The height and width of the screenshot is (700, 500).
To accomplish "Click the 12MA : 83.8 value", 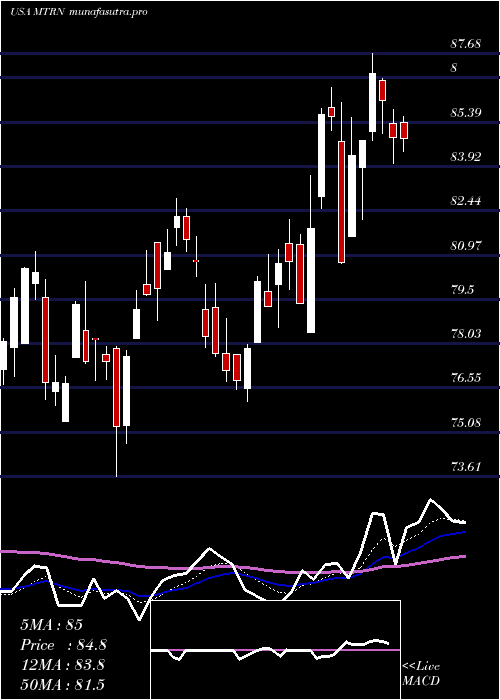I will point(62,665).
